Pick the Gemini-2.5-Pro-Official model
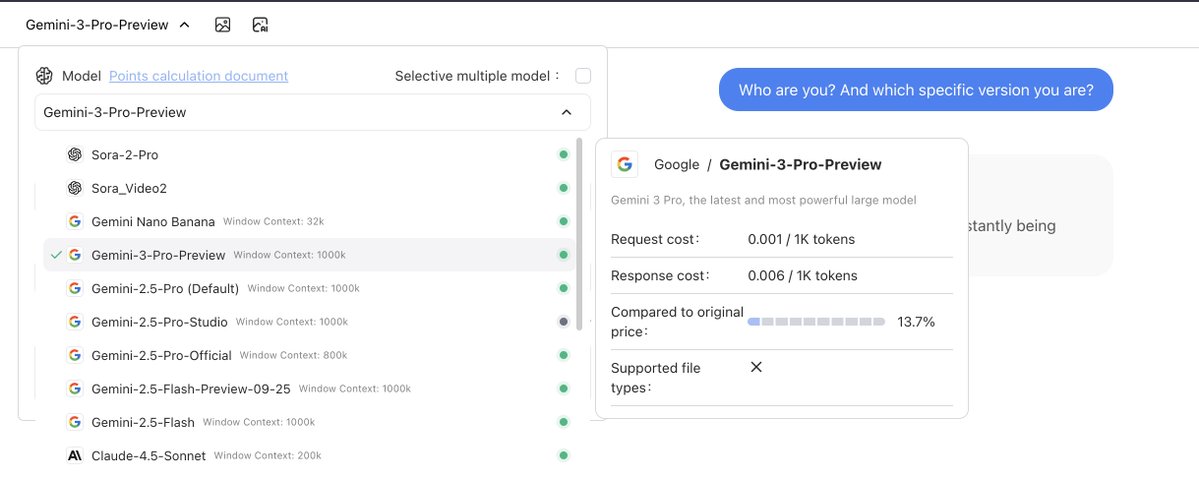 click(x=312, y=355)
